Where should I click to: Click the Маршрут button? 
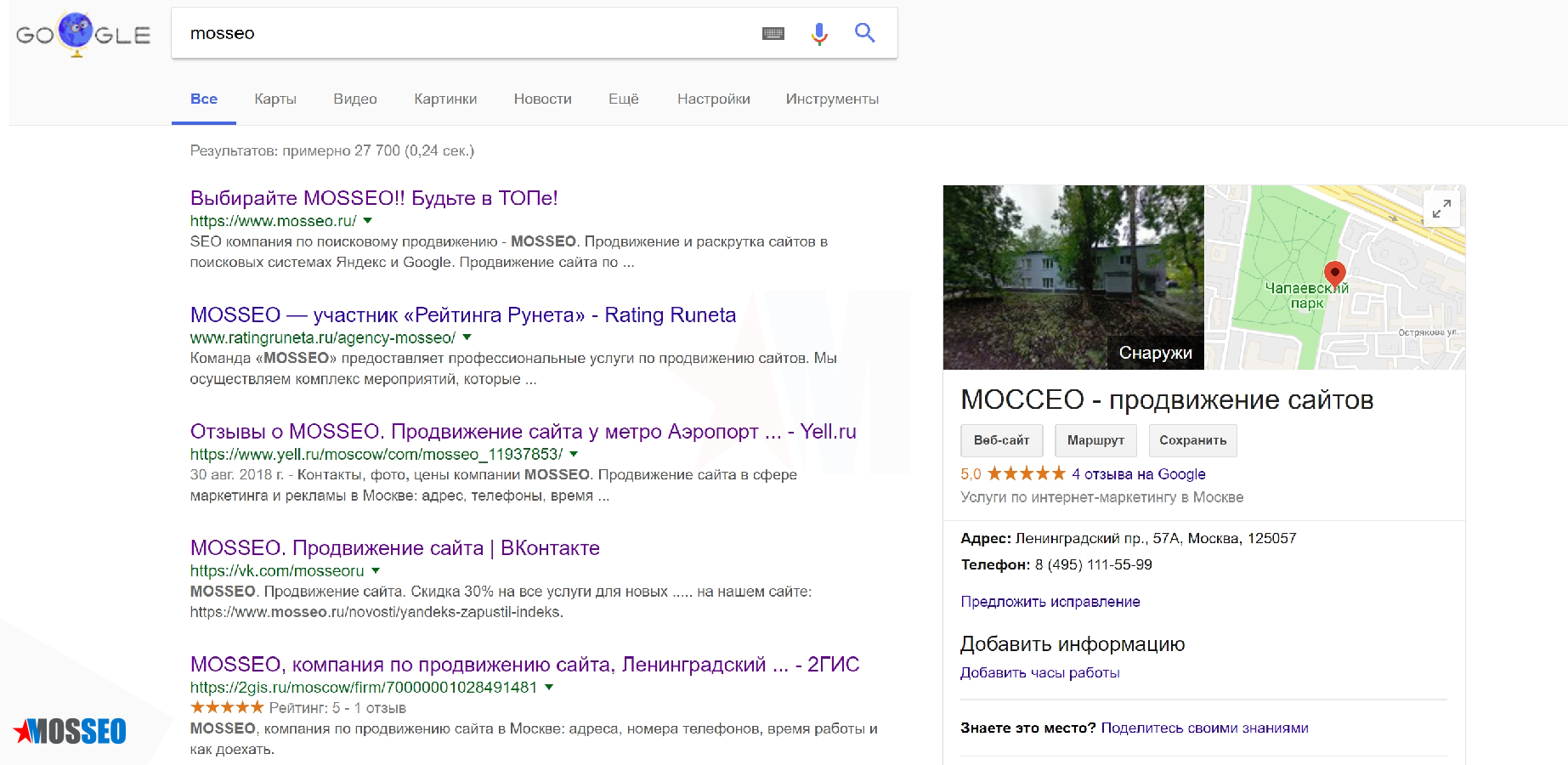coord(1095,440)
